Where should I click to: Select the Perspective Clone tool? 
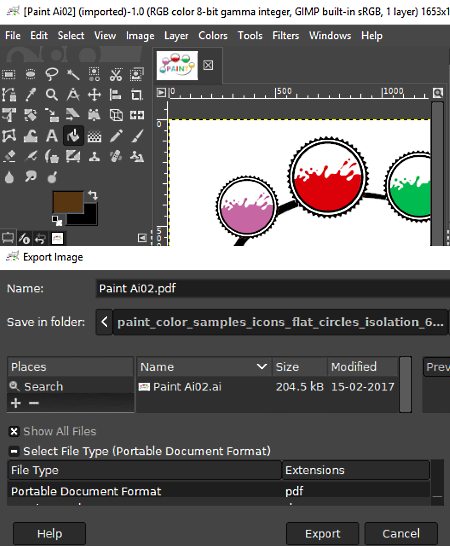point(137,157)
